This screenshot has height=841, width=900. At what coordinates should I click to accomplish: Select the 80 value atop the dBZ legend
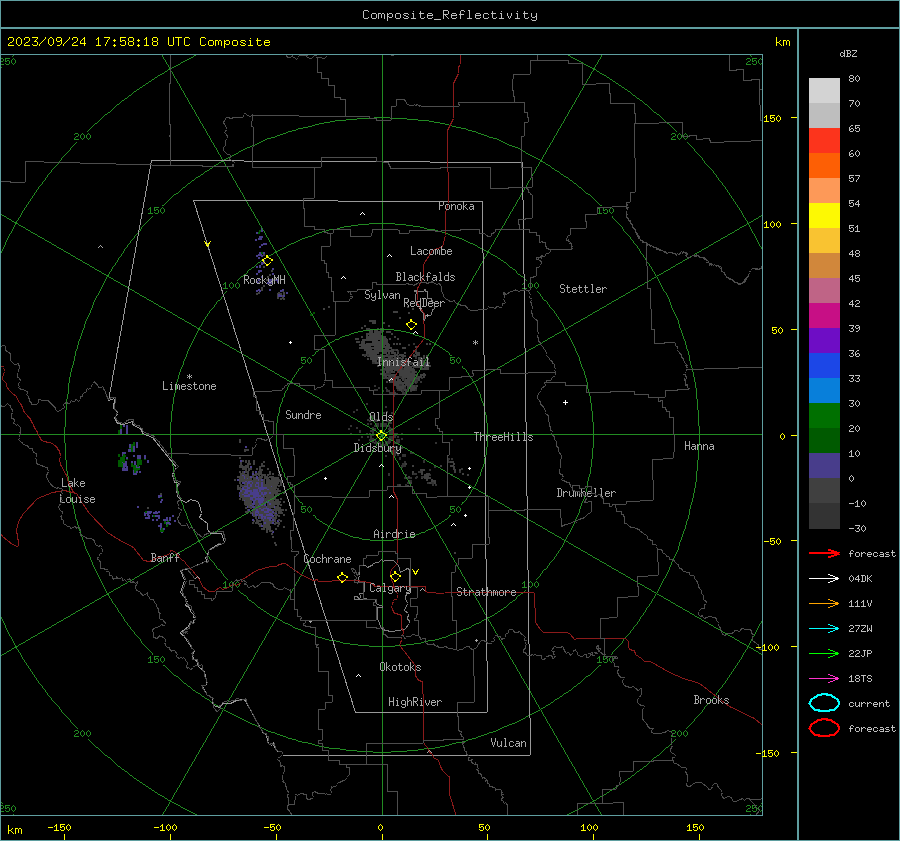pyautogui.click(x=854, y=78)
